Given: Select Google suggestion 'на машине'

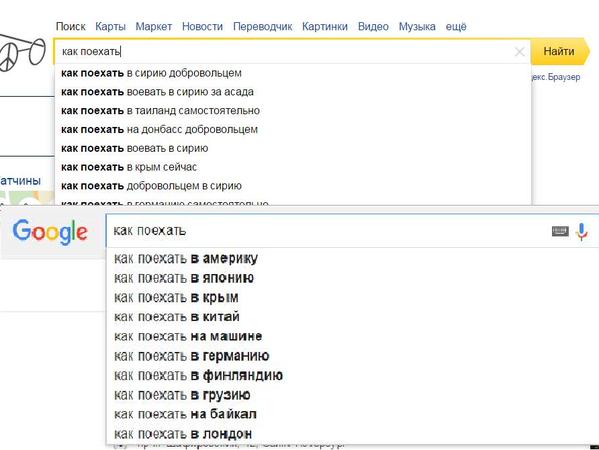Looking at the screenshot, I should [x=352, y=336].
